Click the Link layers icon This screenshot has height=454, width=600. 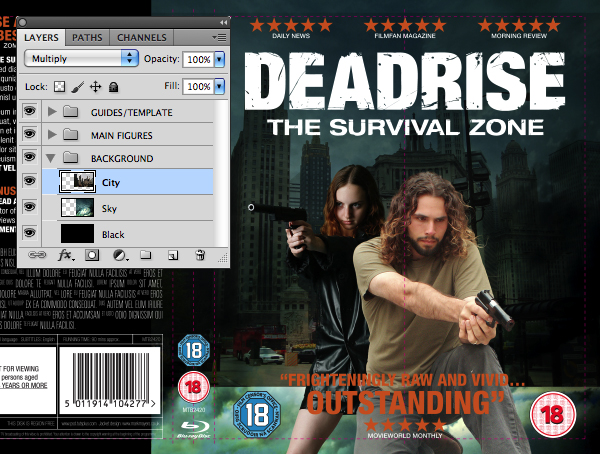(x=37, y=255)
